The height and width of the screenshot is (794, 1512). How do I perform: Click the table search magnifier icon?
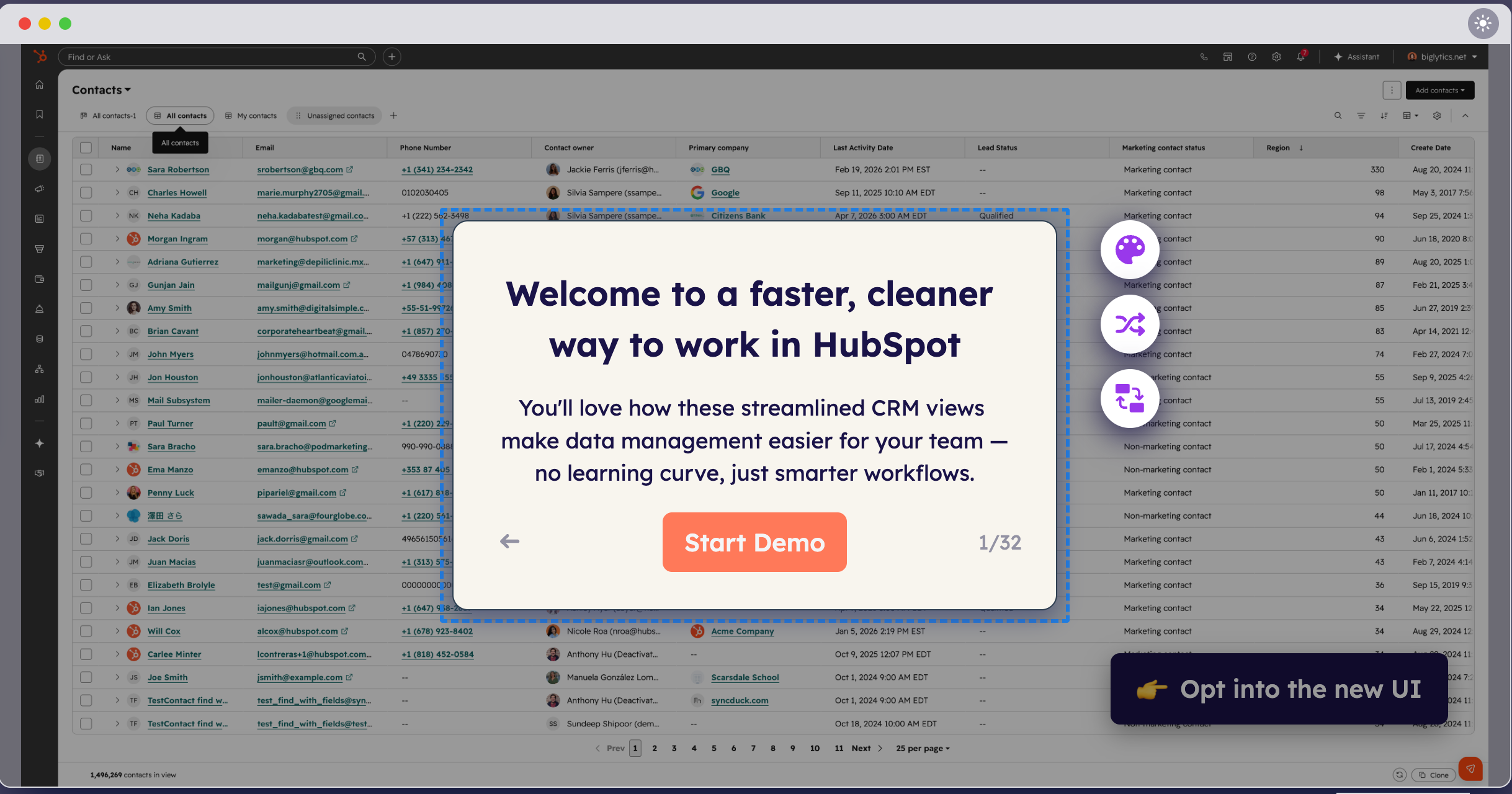tap(1338, 115)
